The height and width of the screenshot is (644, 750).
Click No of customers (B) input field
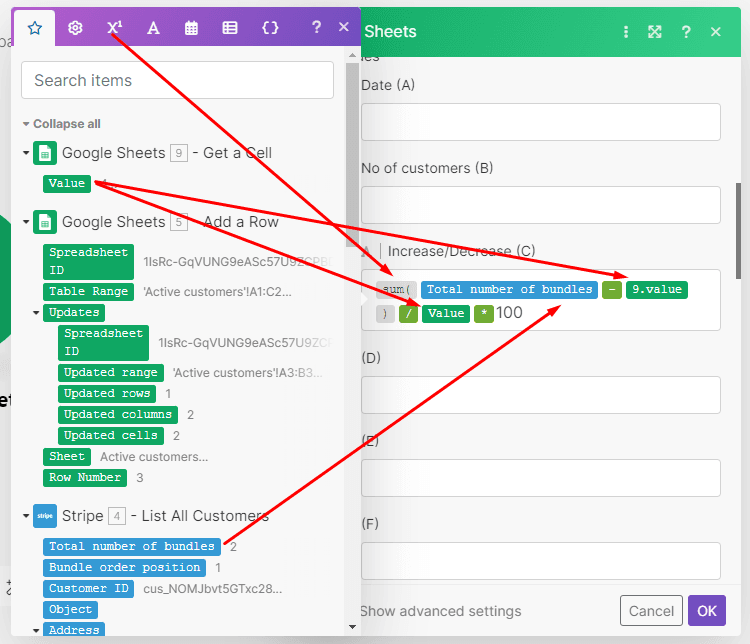click(x=540, y=205)
